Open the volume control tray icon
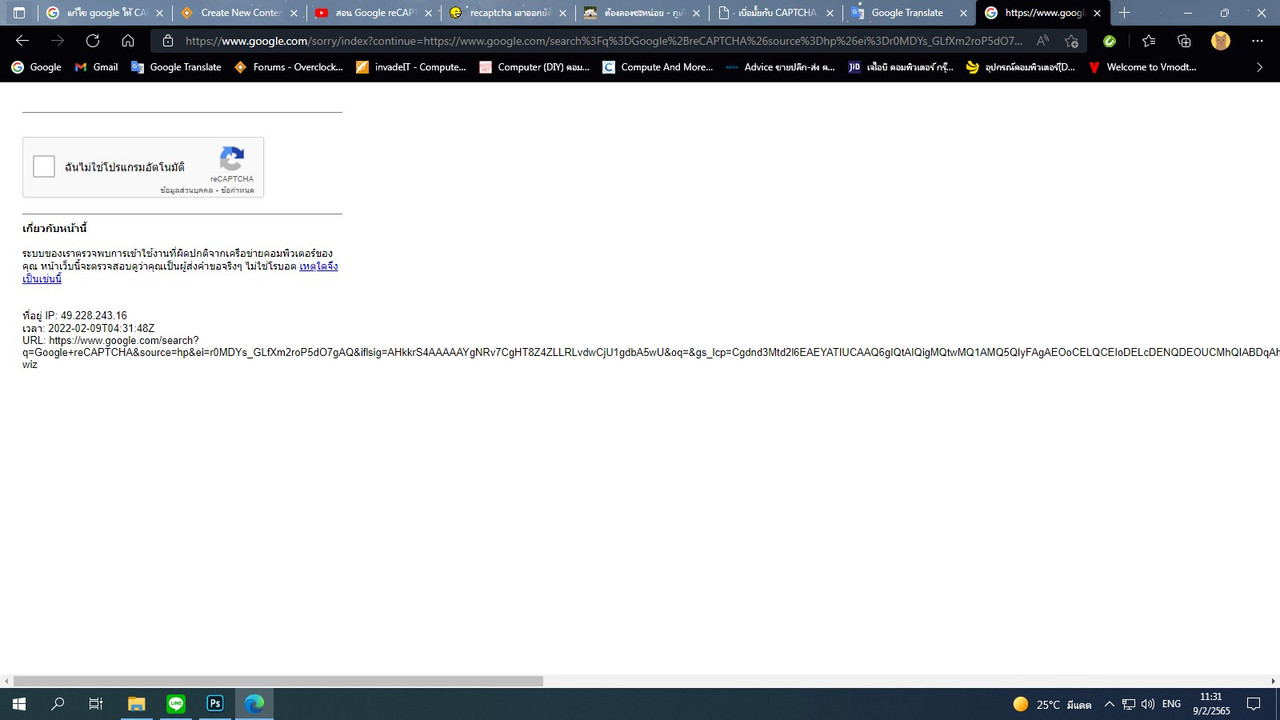Image resolution: width=1280 pixels, height=720 pixels. [1147, 704]
